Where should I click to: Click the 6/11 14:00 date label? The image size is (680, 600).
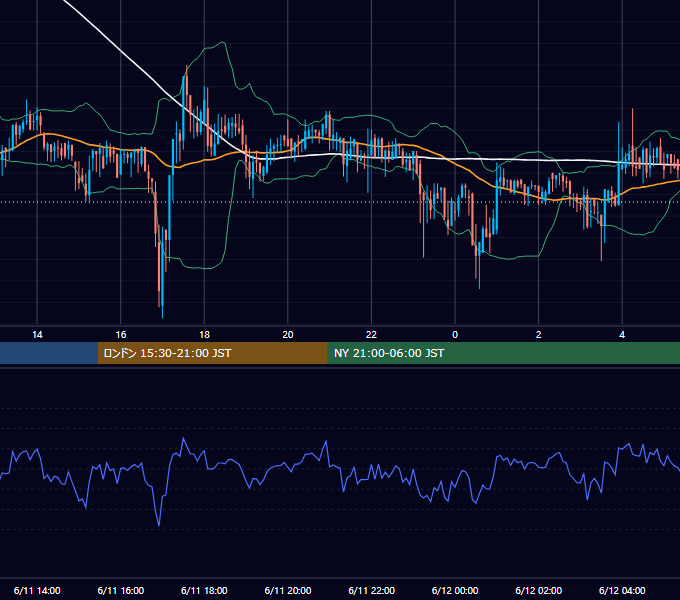tap(37, 590)
